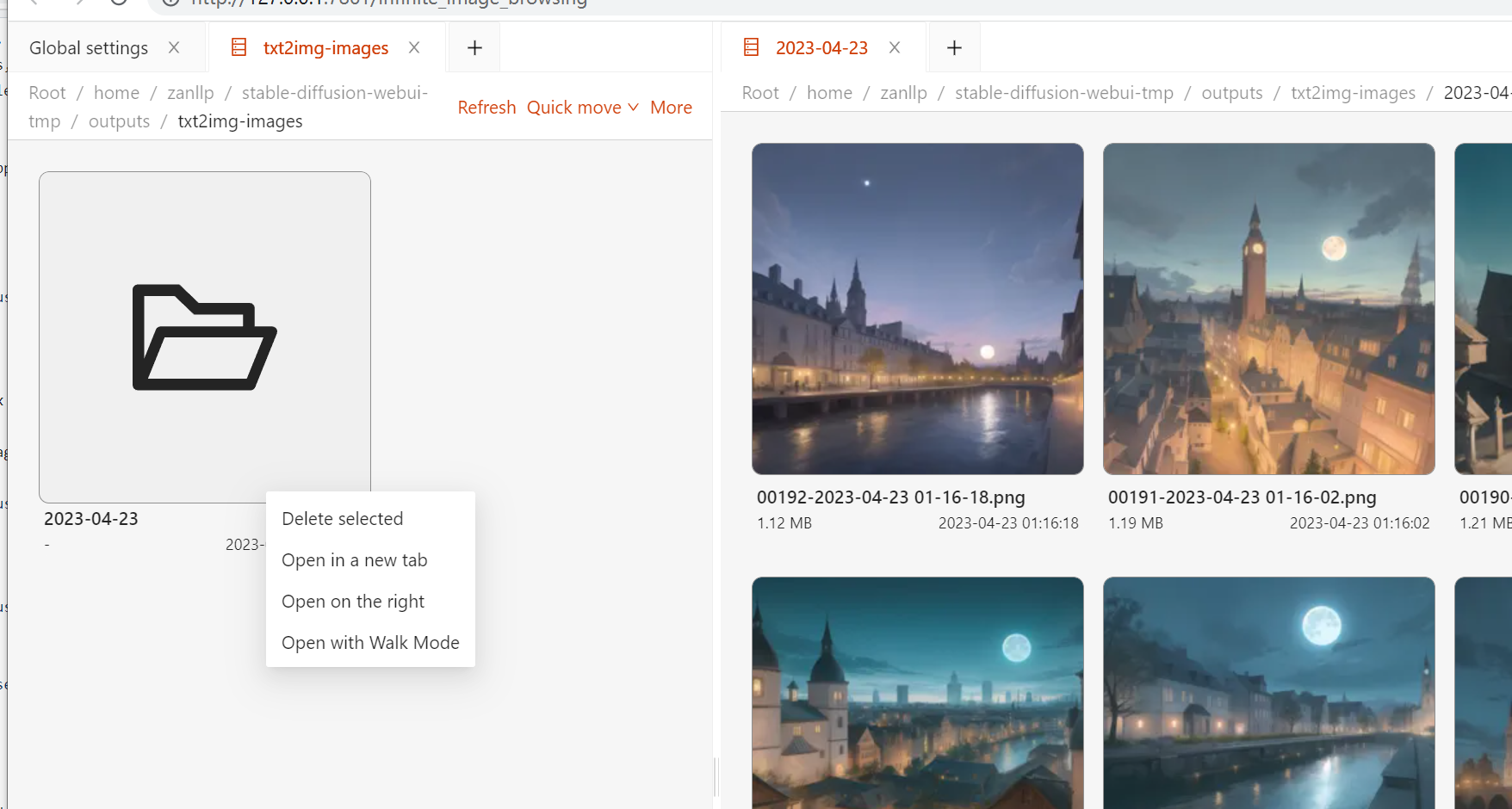Switch to Global settings tab
Screen dimensions: 1512x809
pyautogui.click(x=89, y=48)
